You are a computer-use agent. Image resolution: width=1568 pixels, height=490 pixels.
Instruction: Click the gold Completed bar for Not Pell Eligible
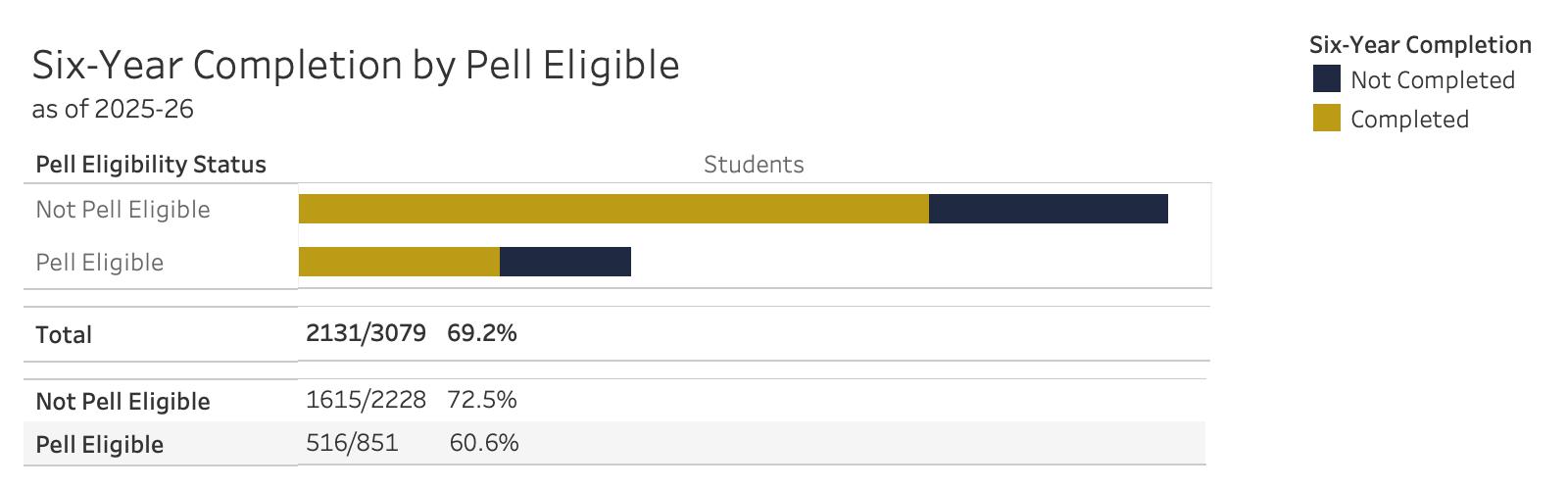[x=613, y=209]
